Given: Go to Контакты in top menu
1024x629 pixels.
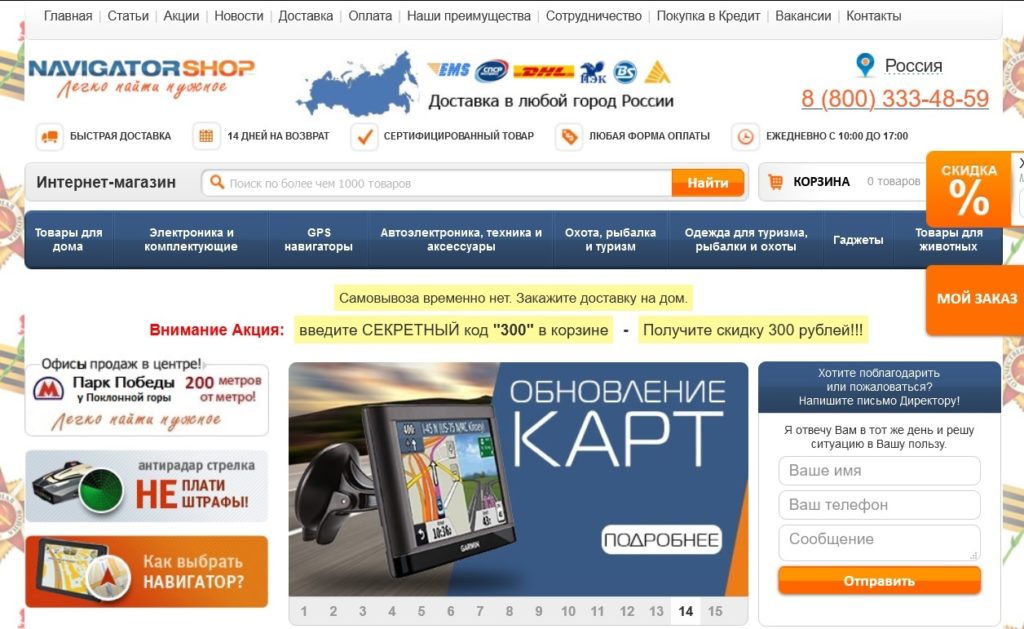Looking at the screenshot, I should pos(873,16).
